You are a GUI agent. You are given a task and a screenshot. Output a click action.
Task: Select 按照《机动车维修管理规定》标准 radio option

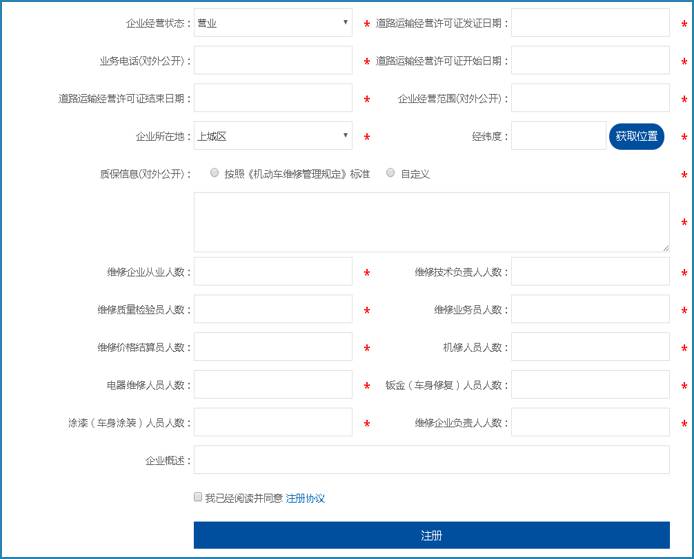point(214,173)
